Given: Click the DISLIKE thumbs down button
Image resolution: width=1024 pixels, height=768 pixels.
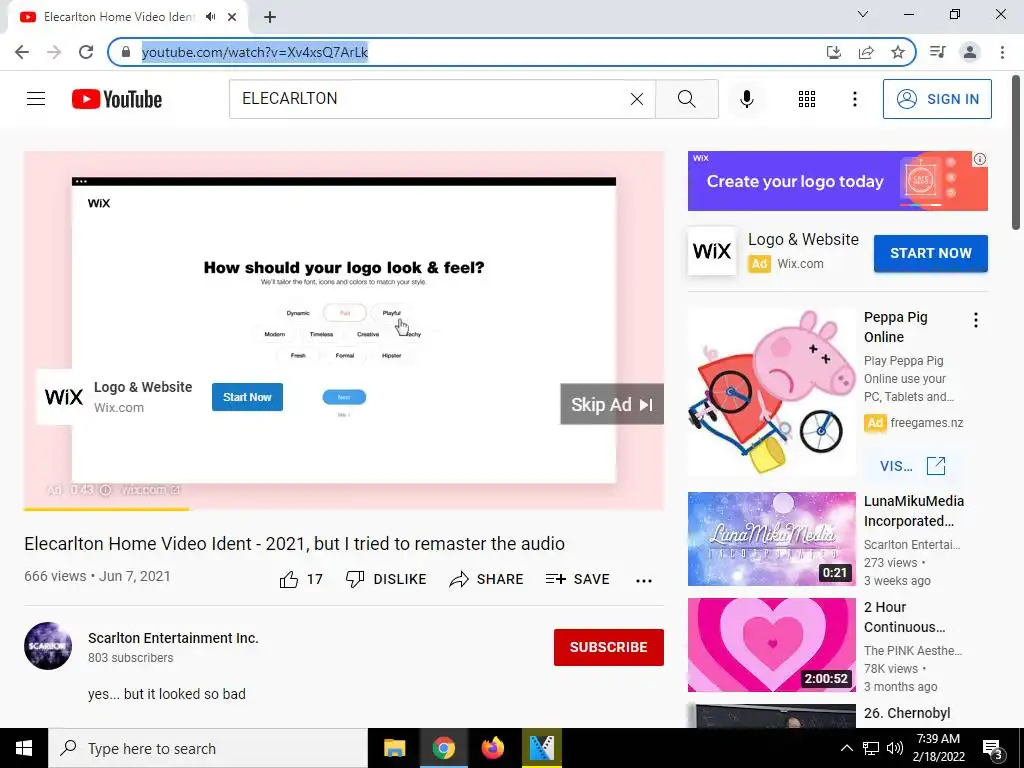Looking at the screenshot, I should click(x=386, y=579).
